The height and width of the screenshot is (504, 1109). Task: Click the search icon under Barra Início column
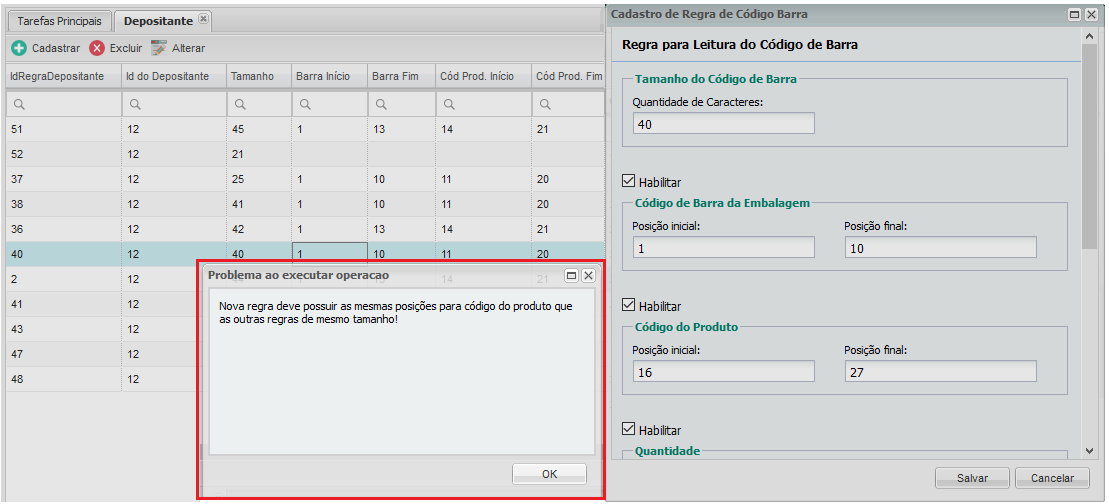coord(305,105)
